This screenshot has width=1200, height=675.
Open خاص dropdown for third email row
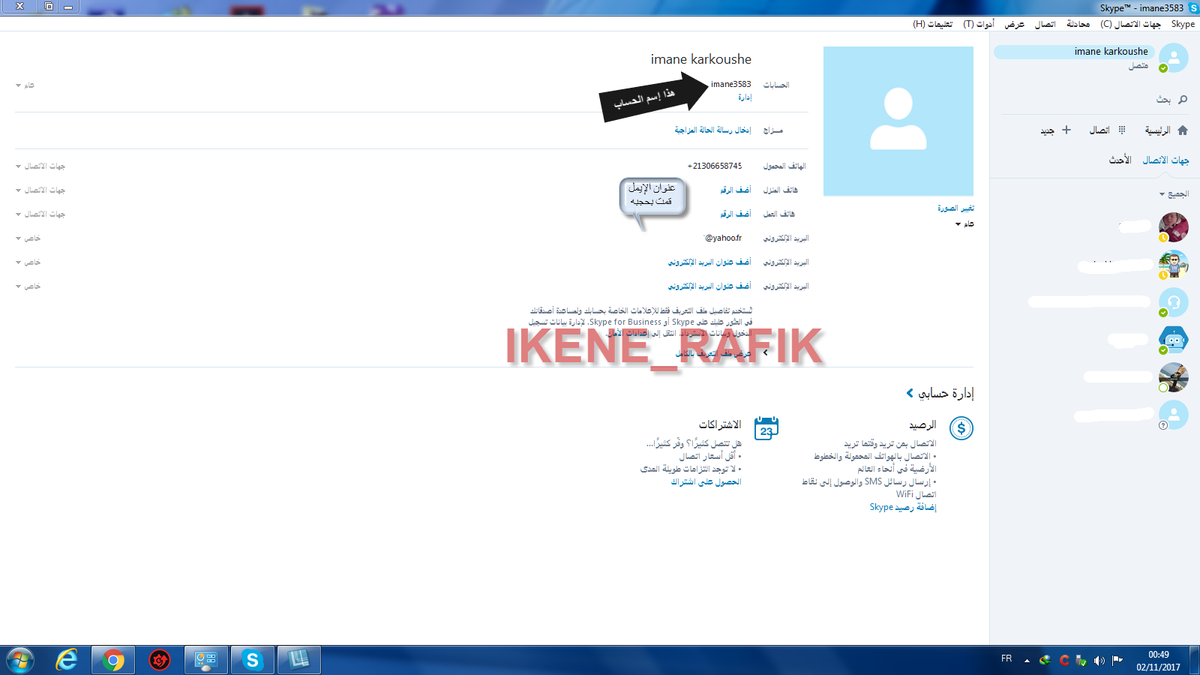pyautogui.click(x=27, y=286)
